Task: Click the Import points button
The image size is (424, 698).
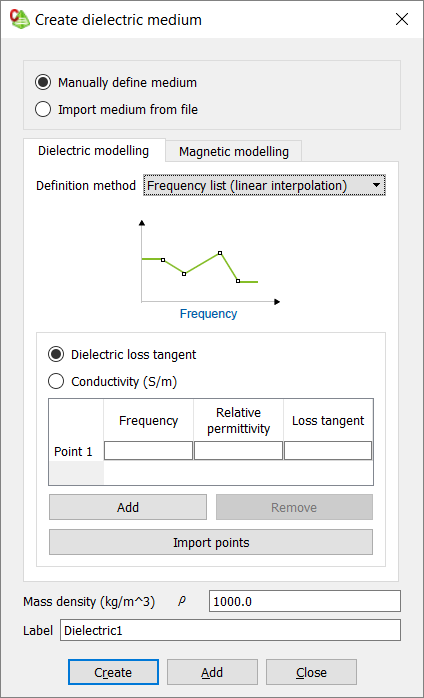Action: coord(211,542)
